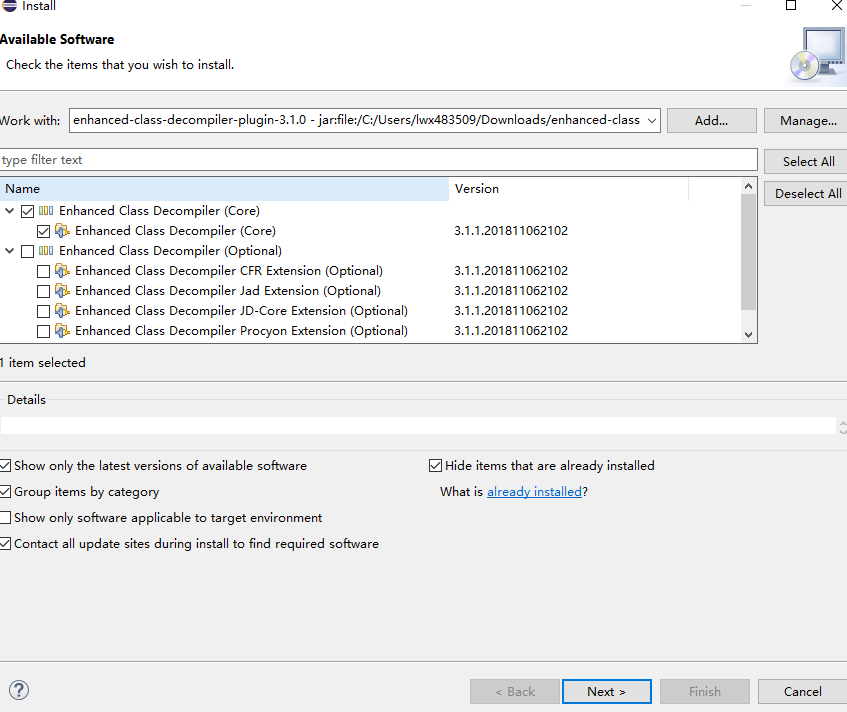
Task: Click the help question mark icon
Action: [x=19, y=690]
